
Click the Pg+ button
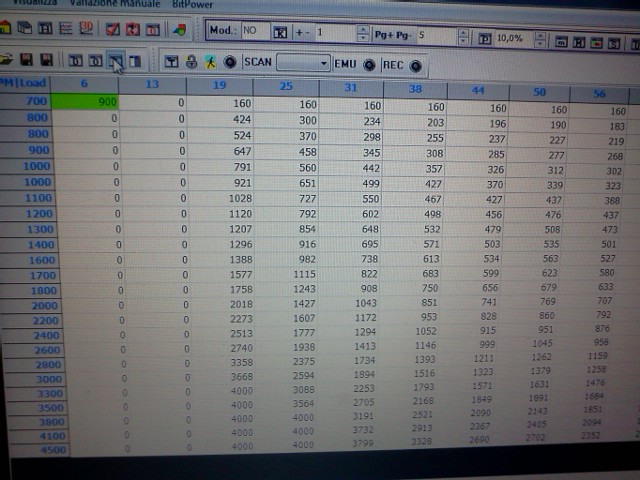383,35
